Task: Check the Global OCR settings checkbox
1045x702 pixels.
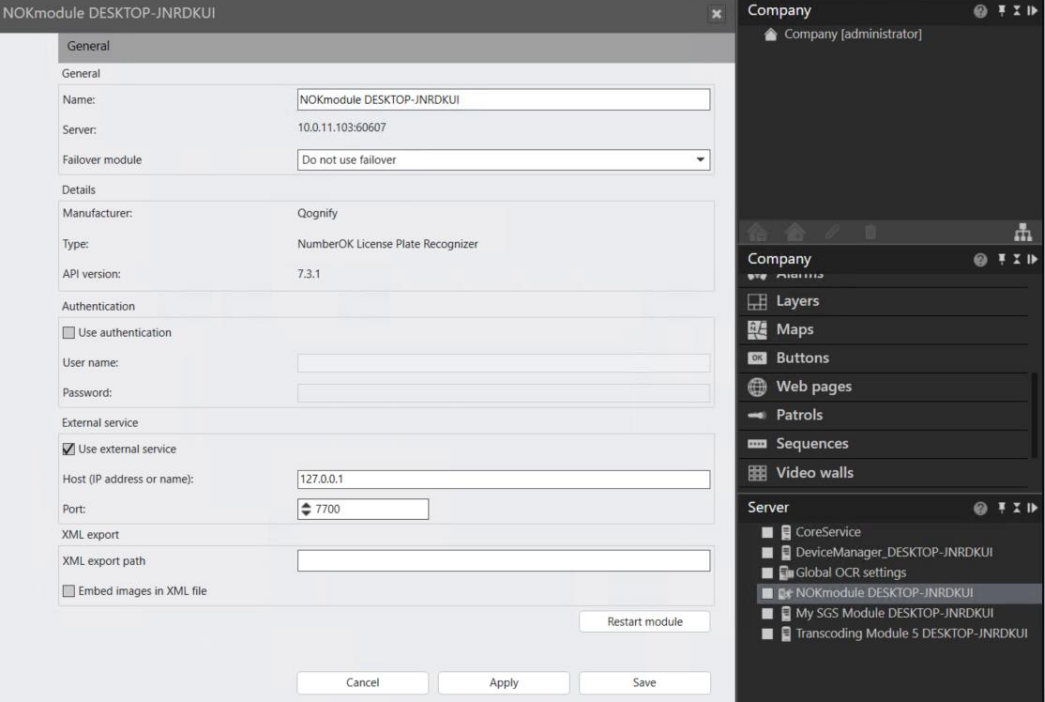Action: click(767, 573)
